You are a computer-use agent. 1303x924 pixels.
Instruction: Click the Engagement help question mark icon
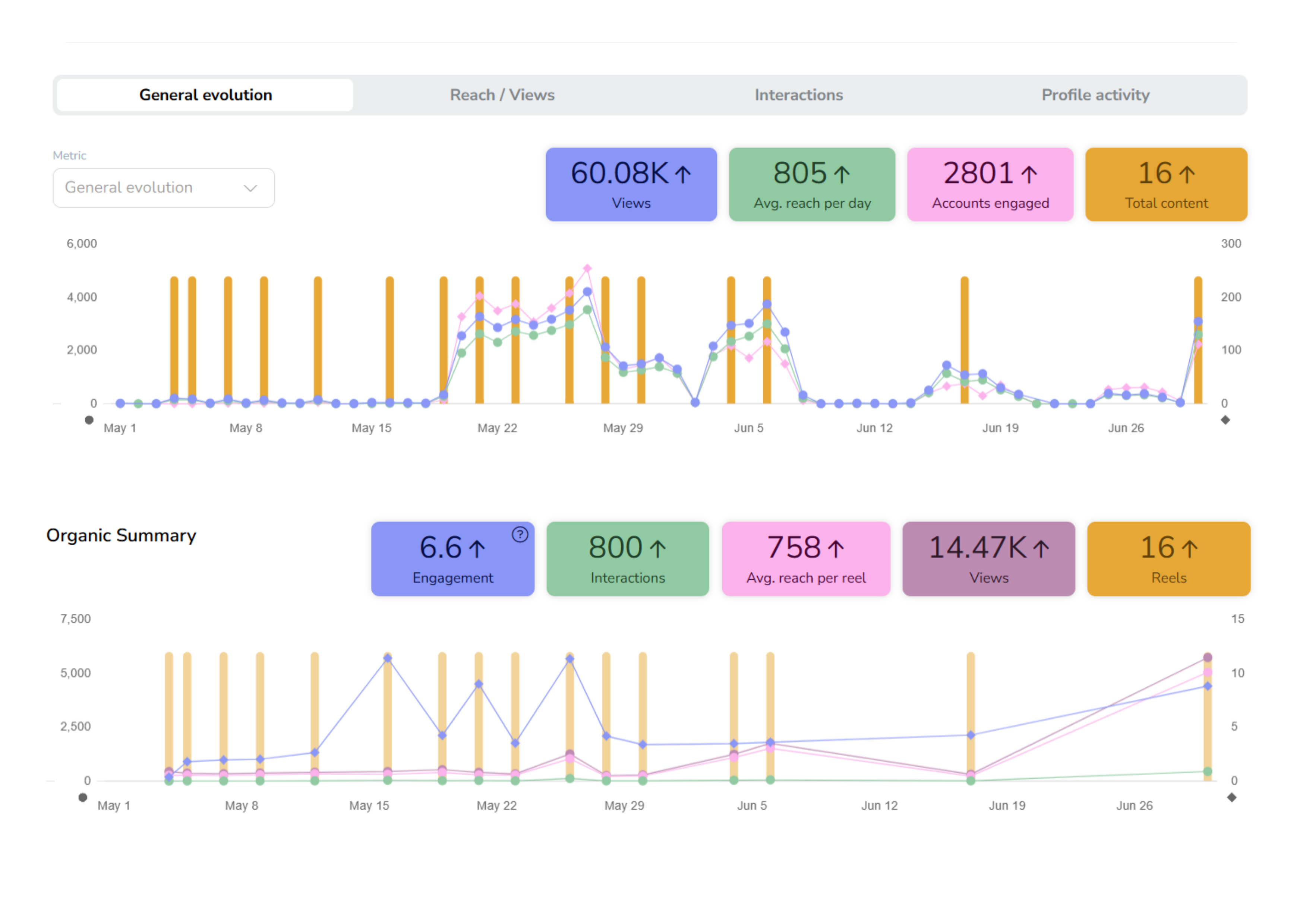click(520, 535)
